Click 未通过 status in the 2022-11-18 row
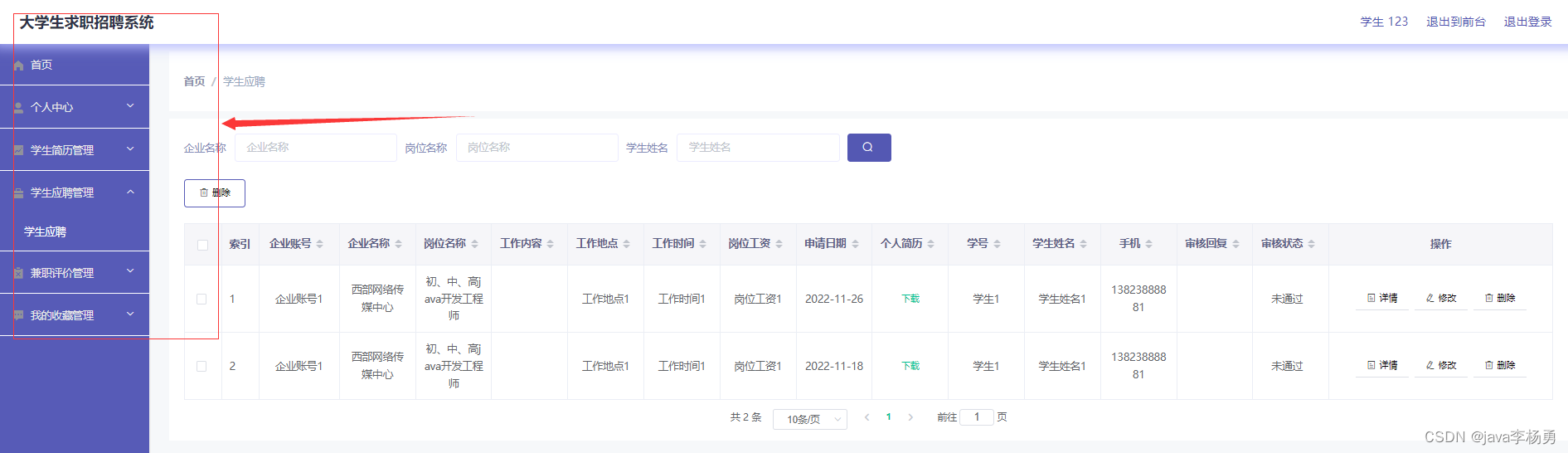1568x453 pixels. 1287,366
